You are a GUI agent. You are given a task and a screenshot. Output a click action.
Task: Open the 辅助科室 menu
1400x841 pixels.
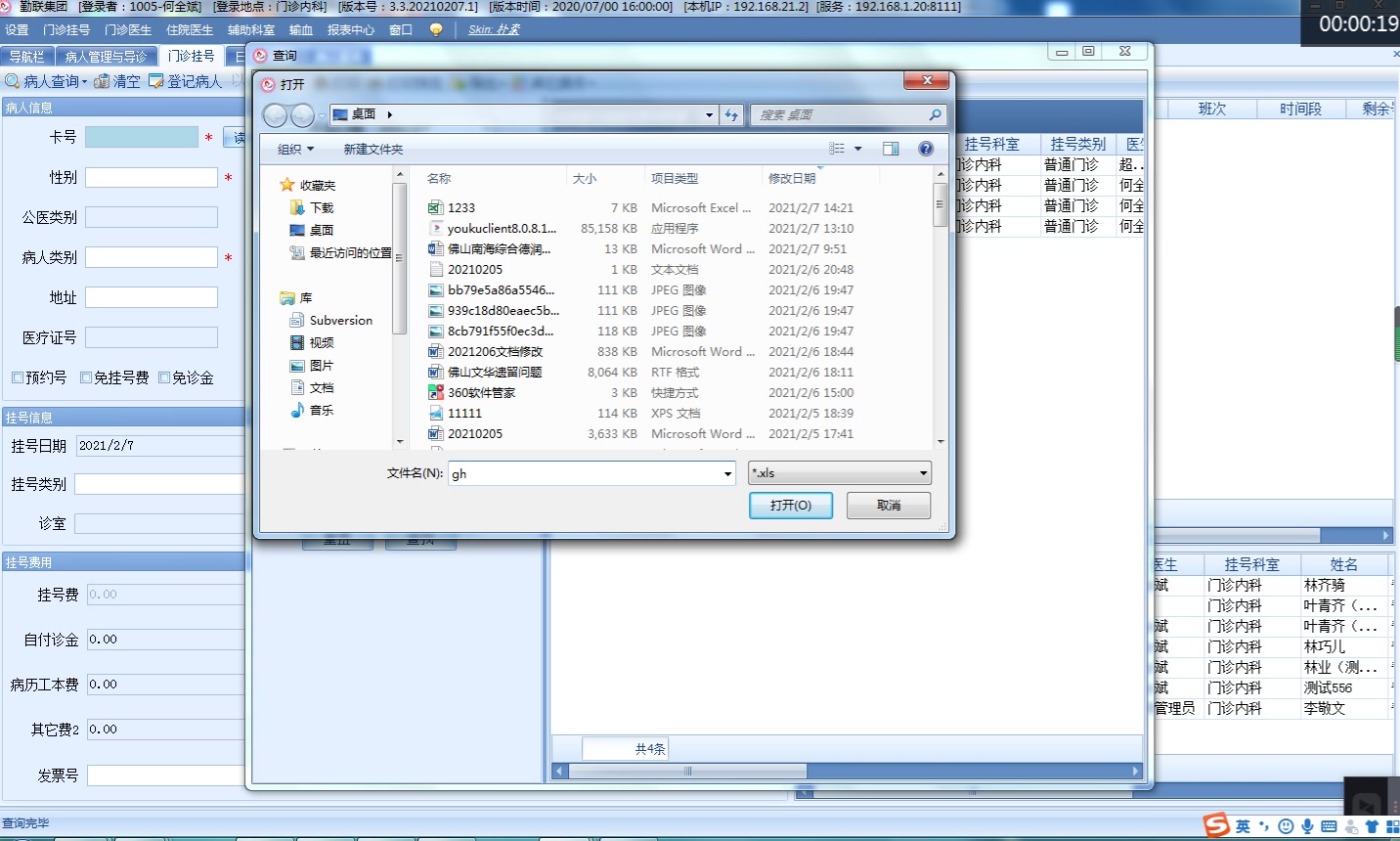click(x=251, y=29)
